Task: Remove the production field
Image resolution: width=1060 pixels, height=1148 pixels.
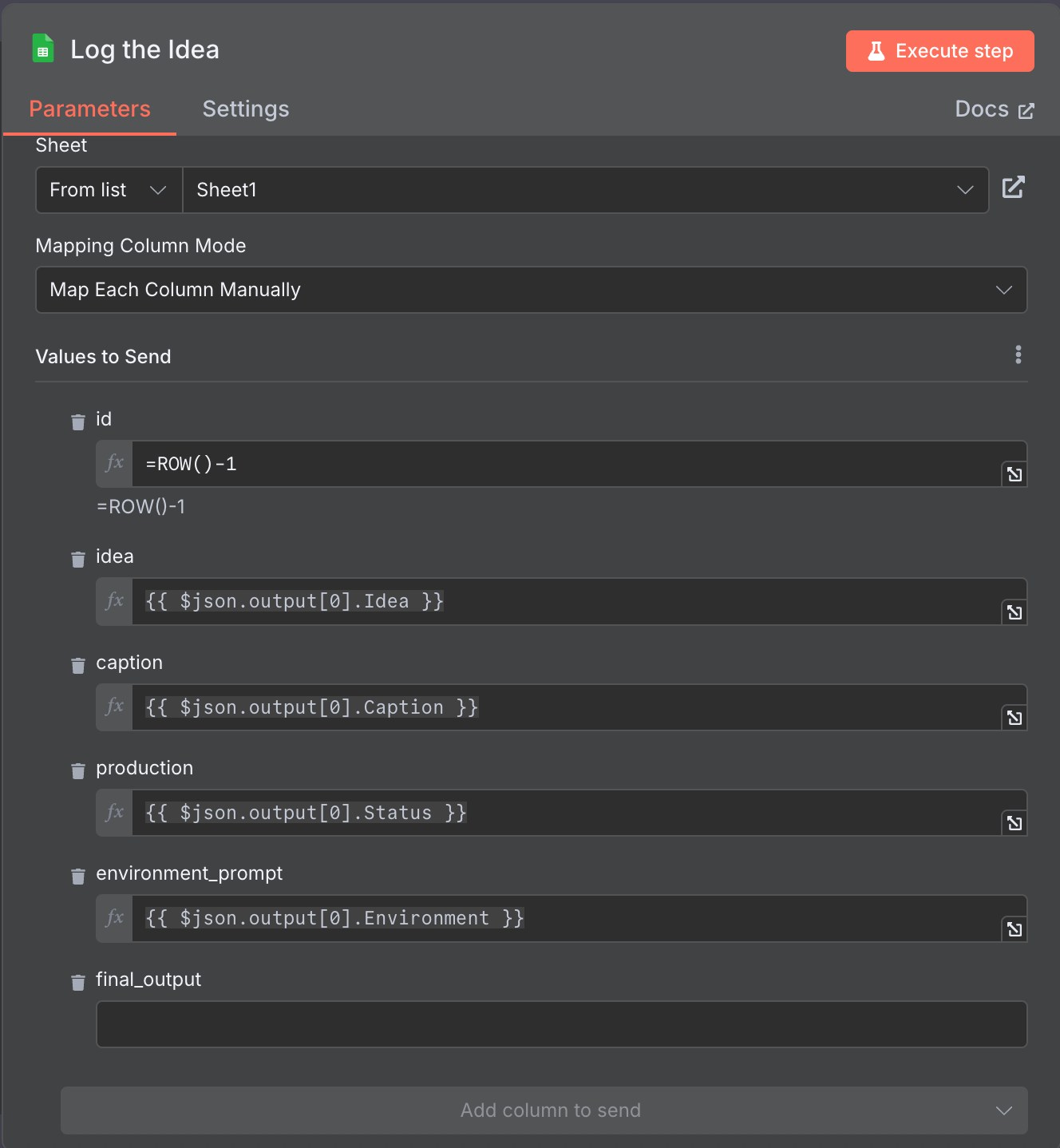Action: click(x=78, y=770)
